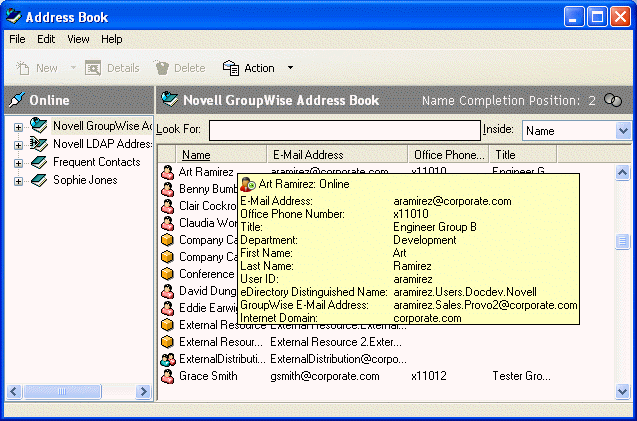Click the Sophie Jones book icon
637x421 pixels.
(39, 180)
